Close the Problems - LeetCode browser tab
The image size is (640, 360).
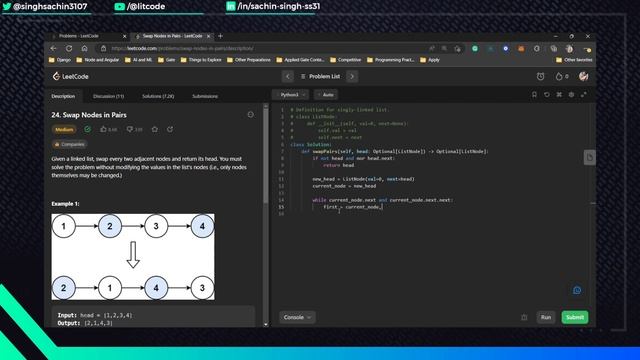[x=124, y=36]
